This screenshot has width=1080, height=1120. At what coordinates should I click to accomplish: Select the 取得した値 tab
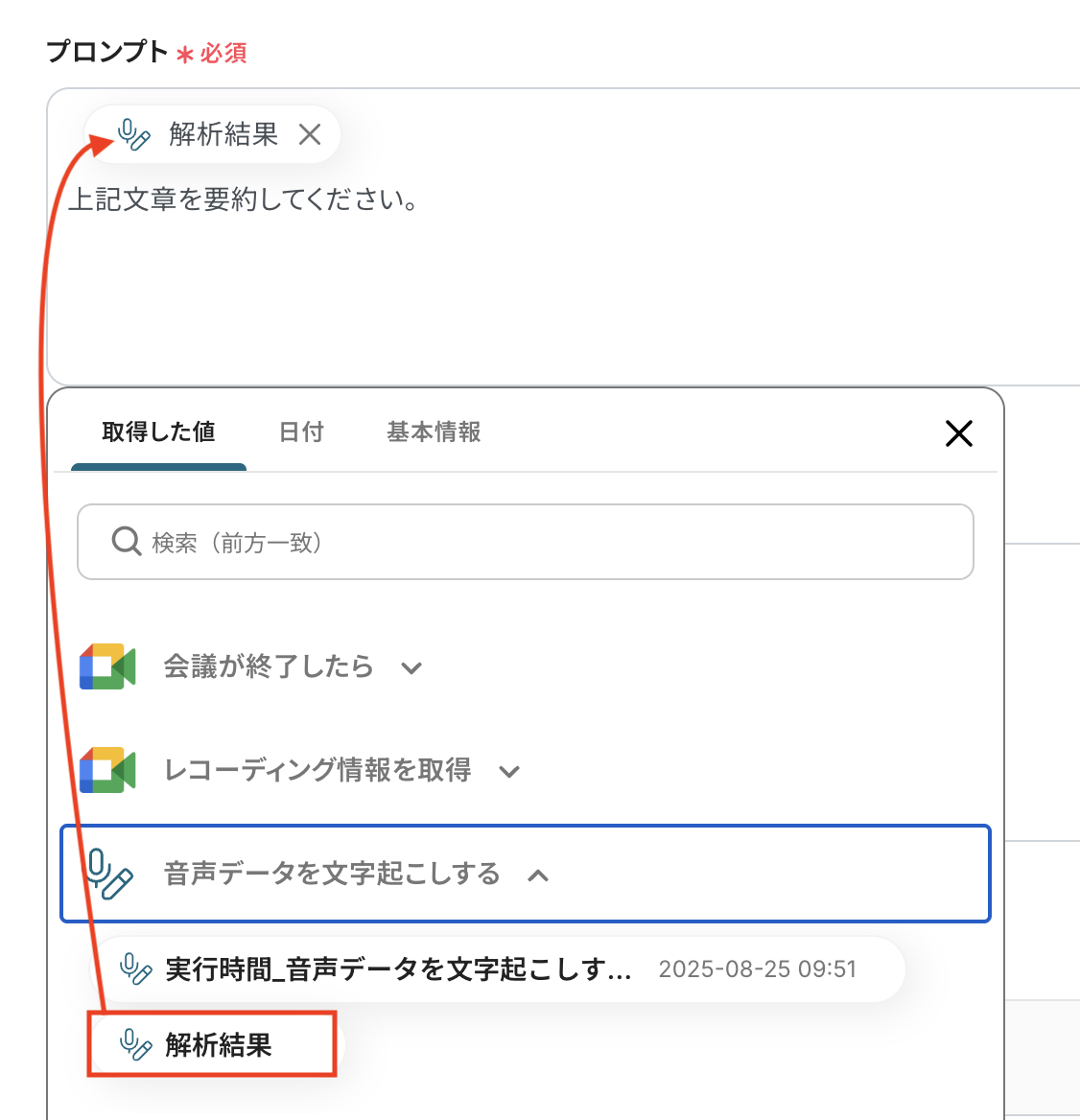coord(158,432)
